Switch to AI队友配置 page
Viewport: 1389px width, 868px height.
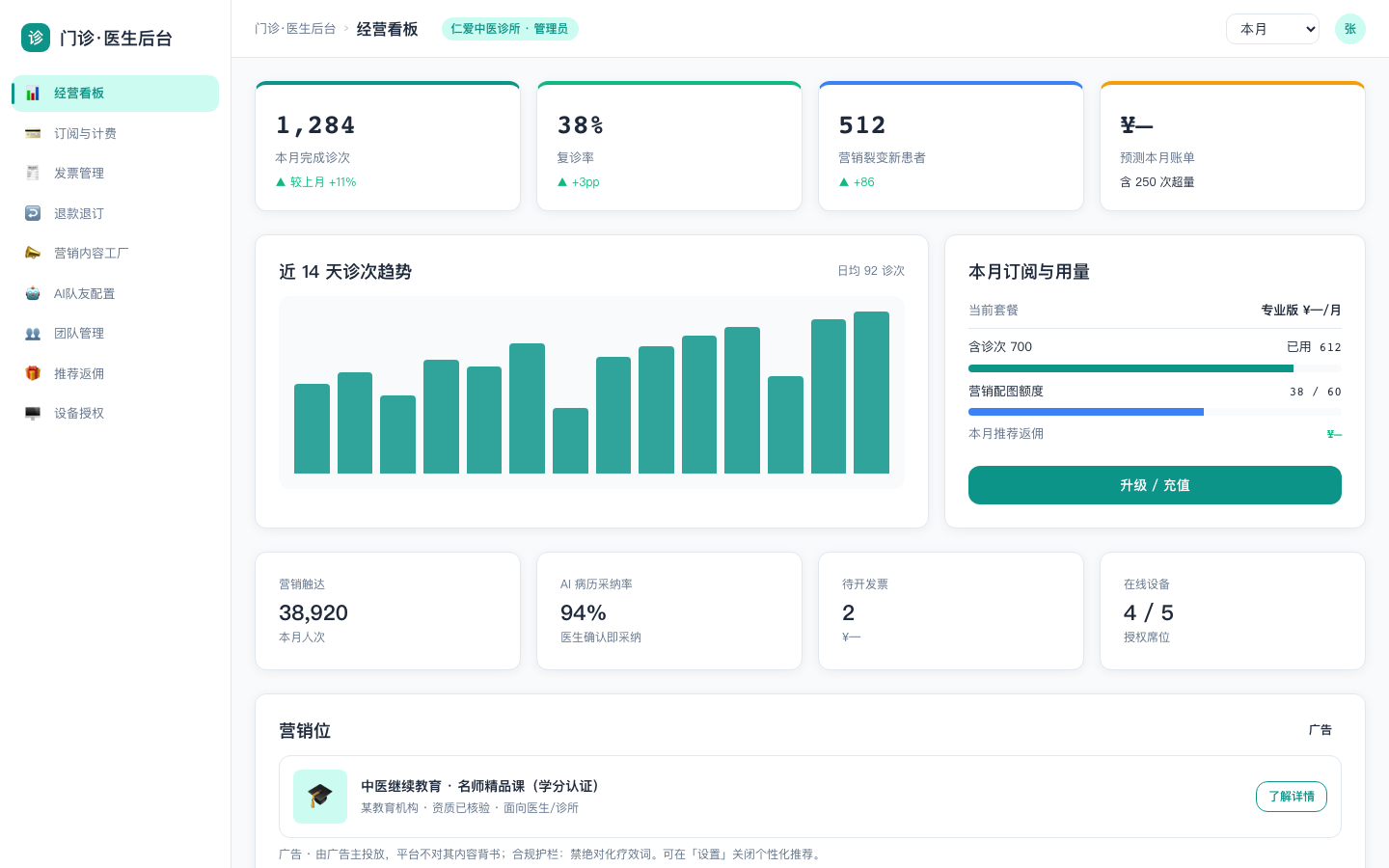pos(116,293)
